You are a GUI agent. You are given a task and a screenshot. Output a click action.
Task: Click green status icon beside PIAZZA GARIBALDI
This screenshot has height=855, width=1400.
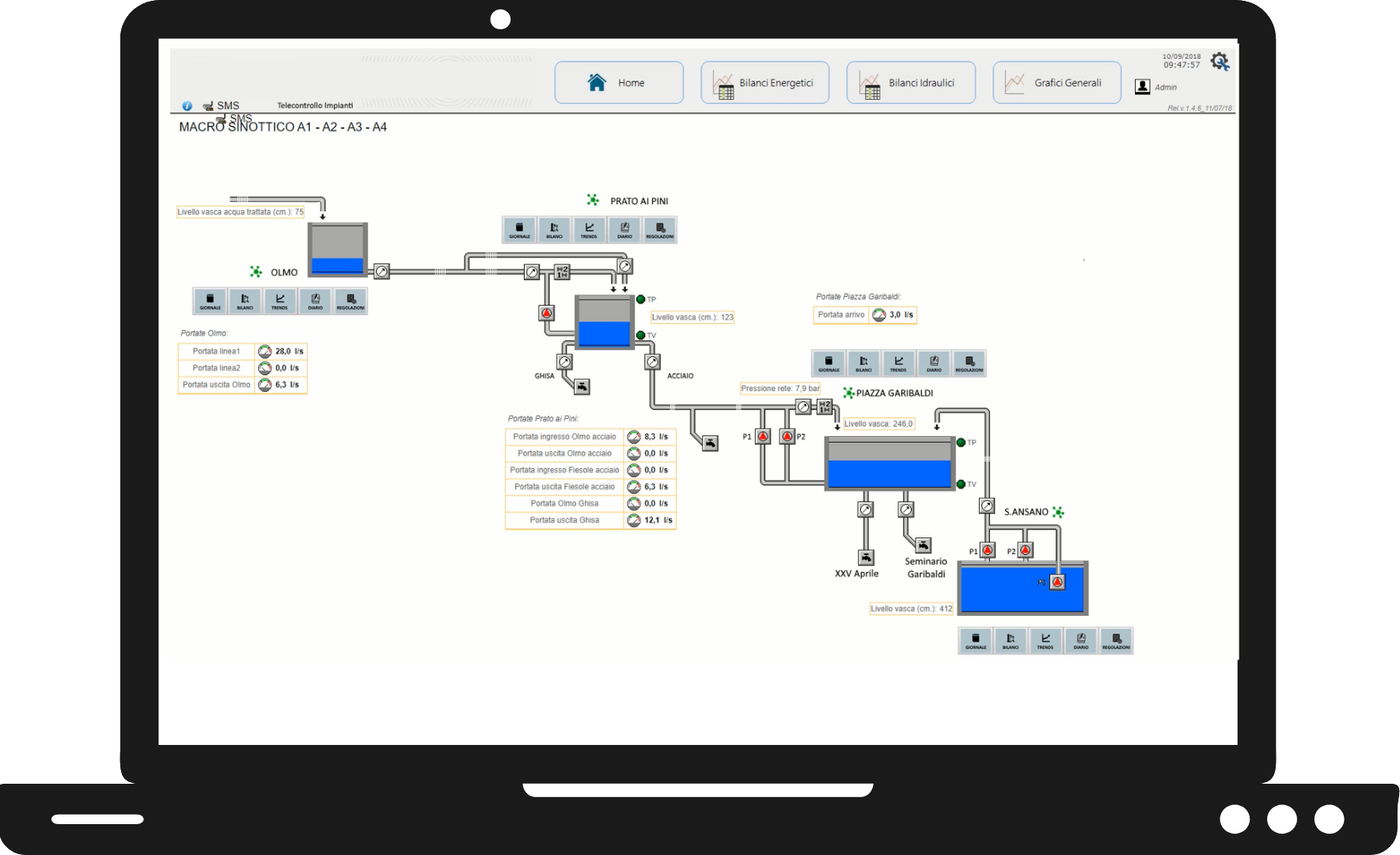848,393
